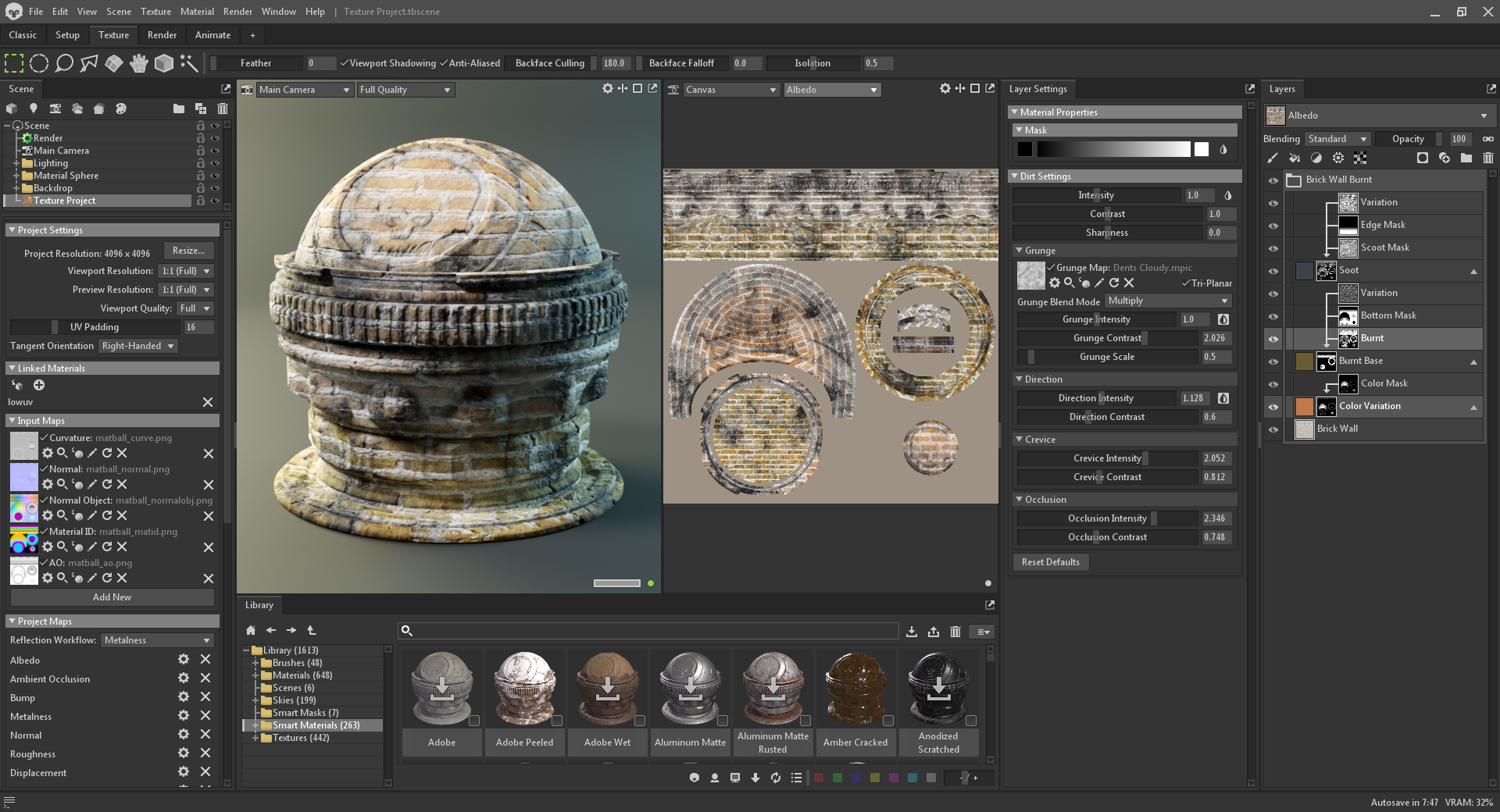Screen dimensions: 1500x812
Task: Click the Reset Defaults button
Action: [1051, 562]
